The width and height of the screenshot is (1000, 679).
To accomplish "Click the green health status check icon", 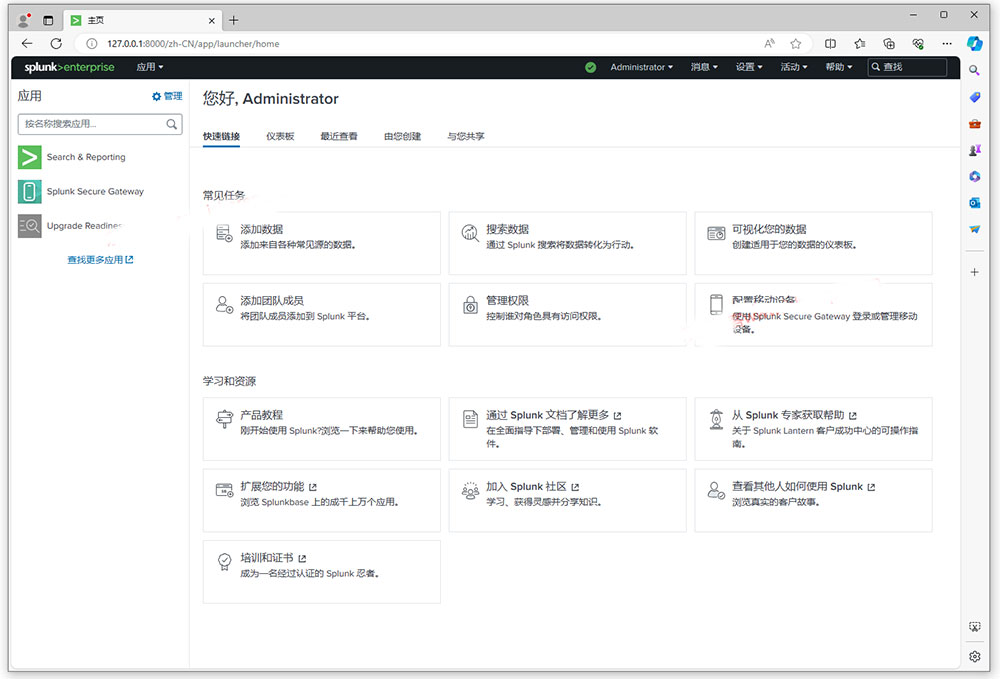I will pyautogui.click(x=591, y=67).
